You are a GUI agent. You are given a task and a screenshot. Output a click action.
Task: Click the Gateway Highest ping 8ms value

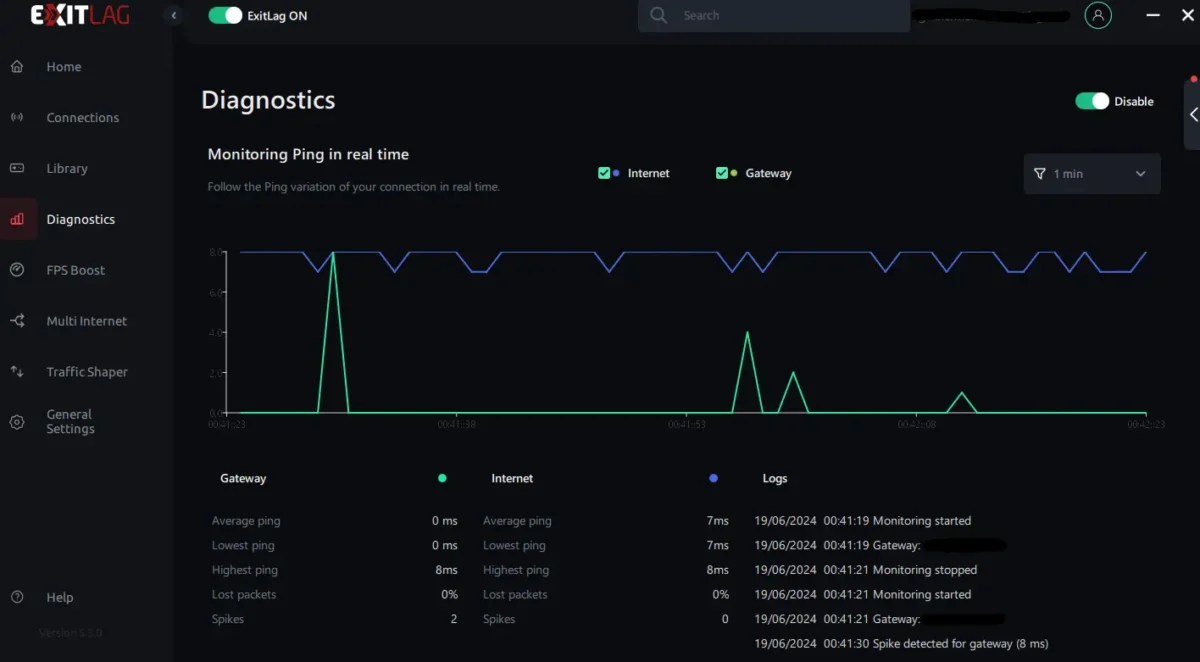[x=446, y=570]
